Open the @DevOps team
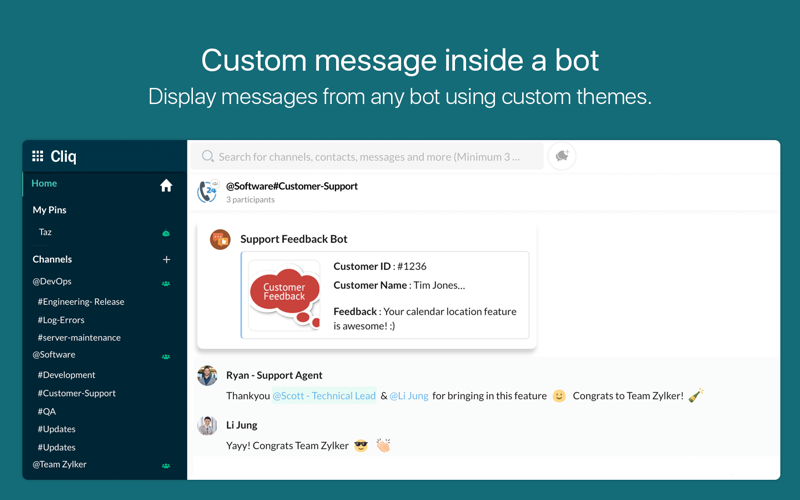 pyautogui.click(x=52, y=281)
